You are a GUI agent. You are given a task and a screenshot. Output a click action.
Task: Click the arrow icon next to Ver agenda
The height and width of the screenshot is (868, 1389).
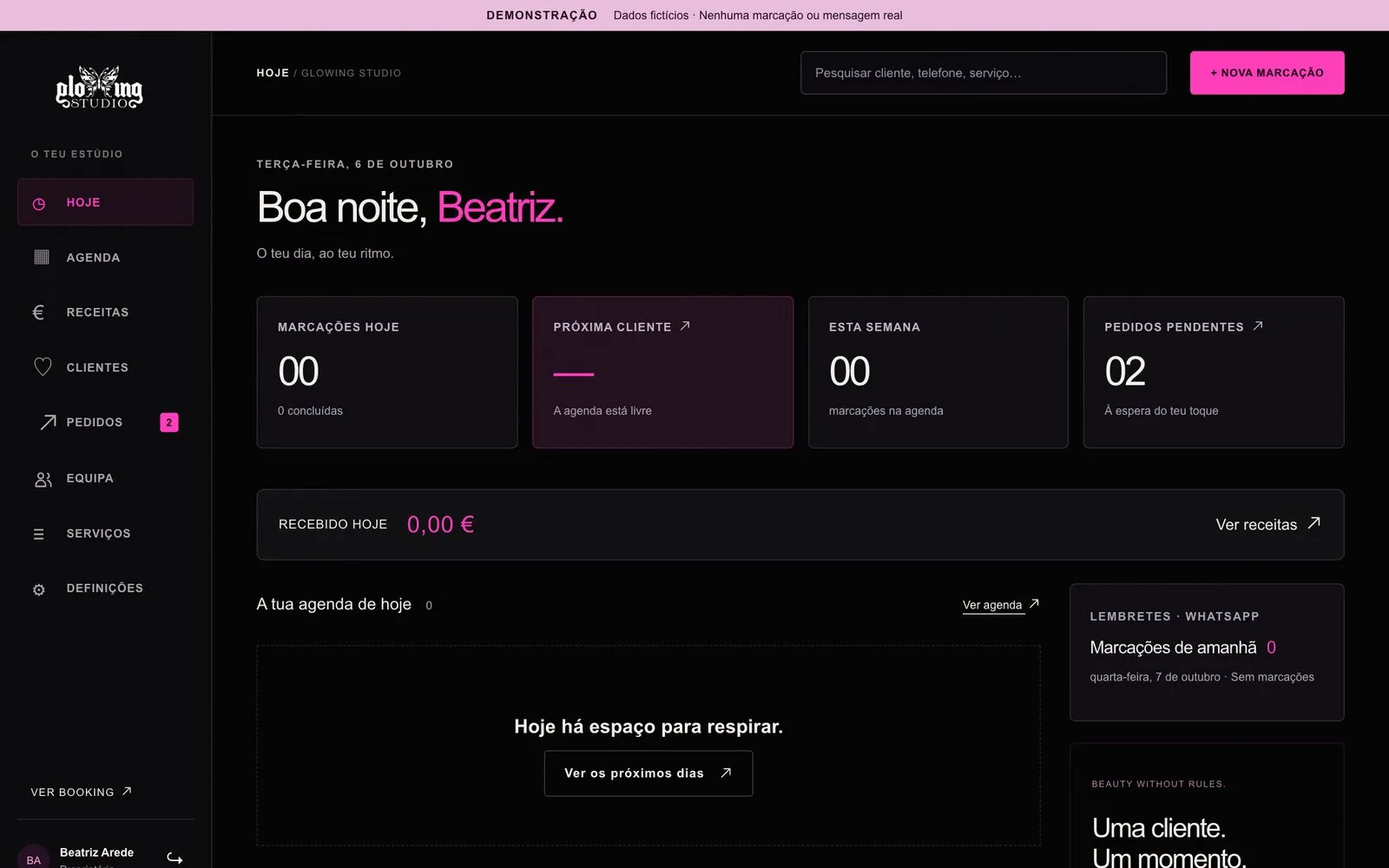(x=1034, y=603)
